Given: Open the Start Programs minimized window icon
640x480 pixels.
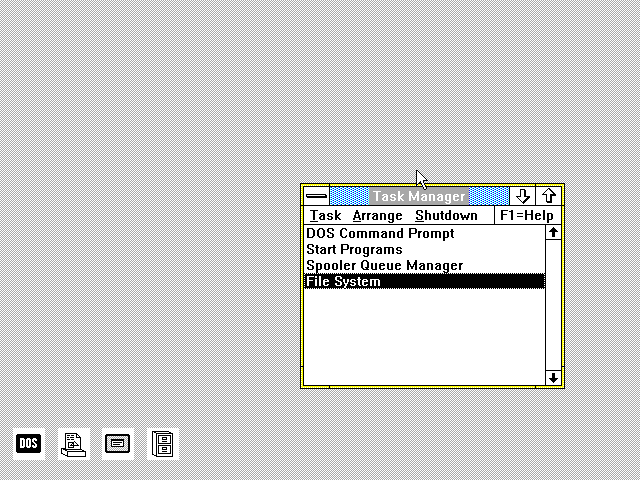Looking at the screenshot, I should [x=118, y=444].
